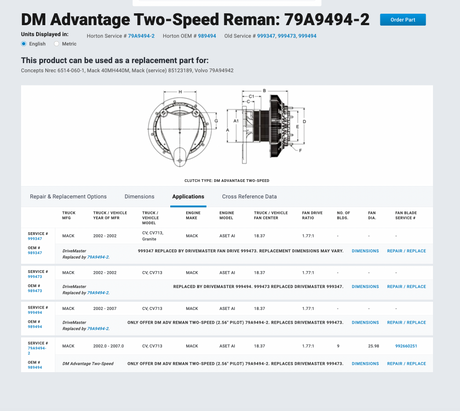Open service # 999494 link in table
Viewport: 460px width, 411px height.
[x=35, y=313]
